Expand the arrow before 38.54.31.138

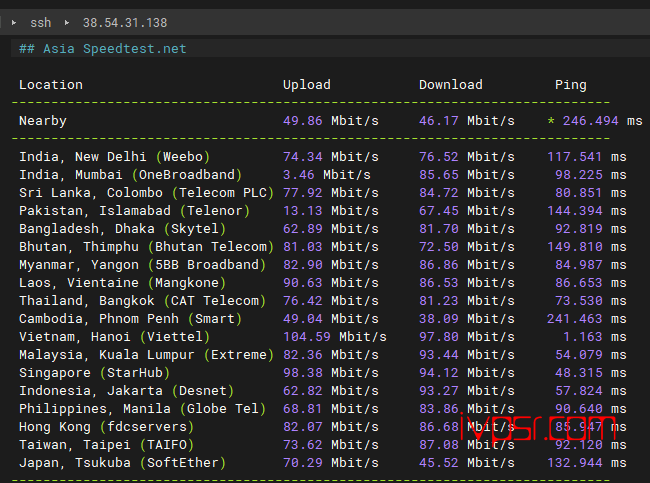(x=67, y=22)
